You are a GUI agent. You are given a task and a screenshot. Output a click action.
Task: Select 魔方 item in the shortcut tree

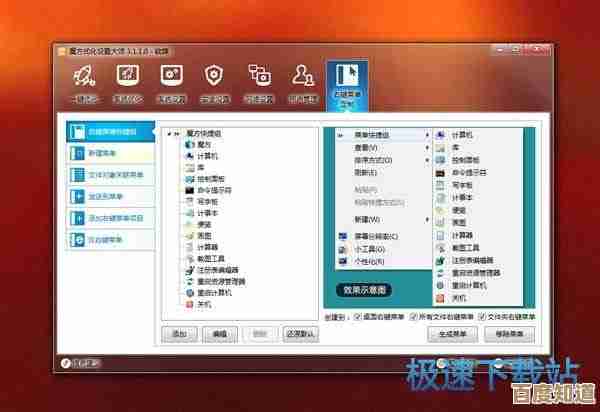198,145
